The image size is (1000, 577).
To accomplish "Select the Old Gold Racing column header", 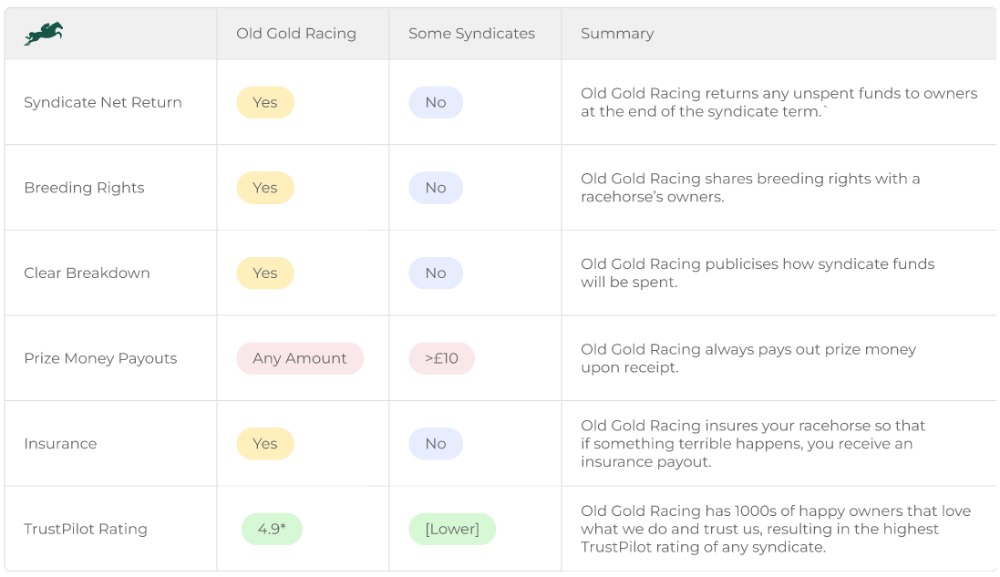I will point(296,33).
